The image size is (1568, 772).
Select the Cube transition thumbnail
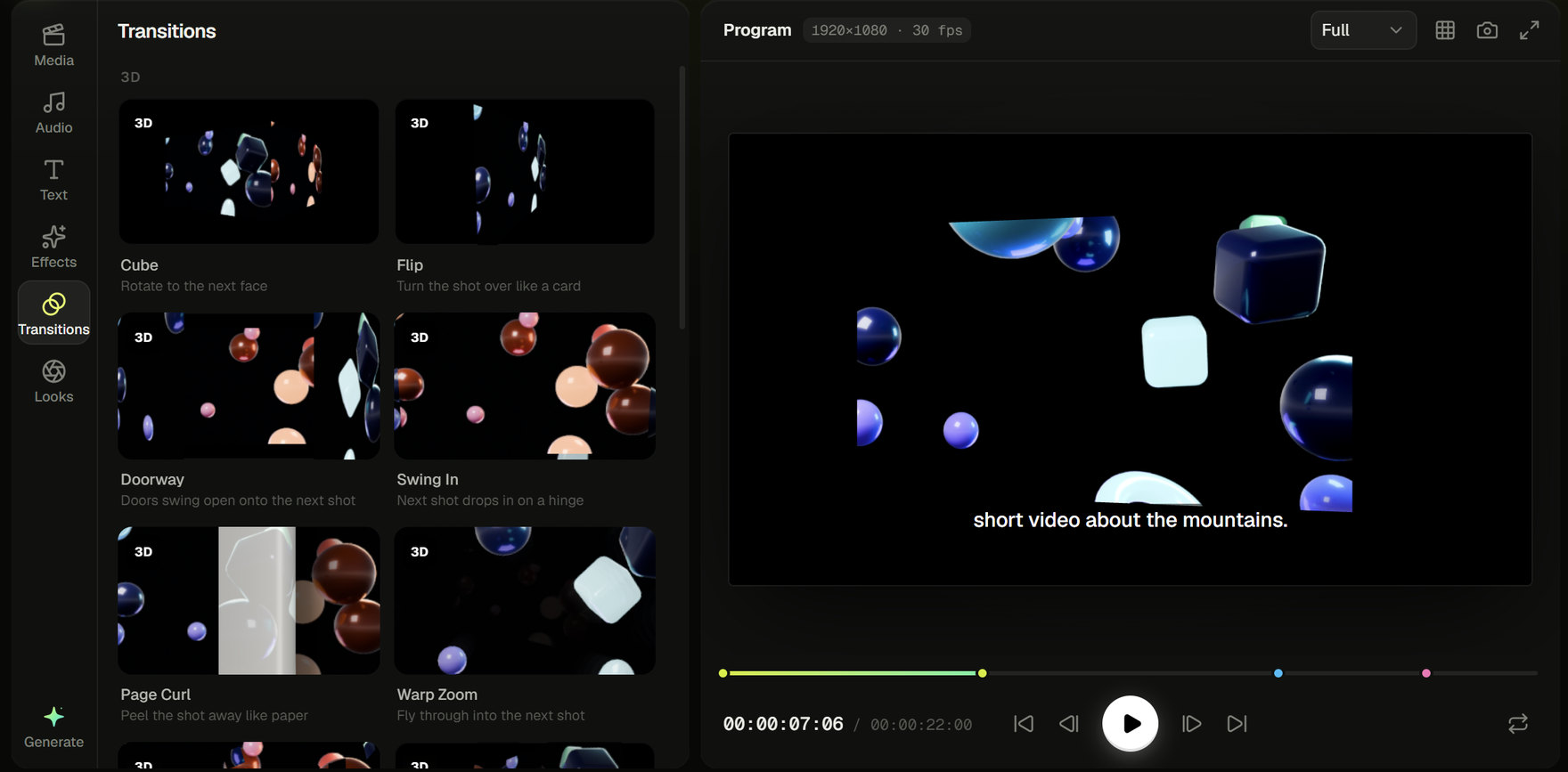[249, 172]
